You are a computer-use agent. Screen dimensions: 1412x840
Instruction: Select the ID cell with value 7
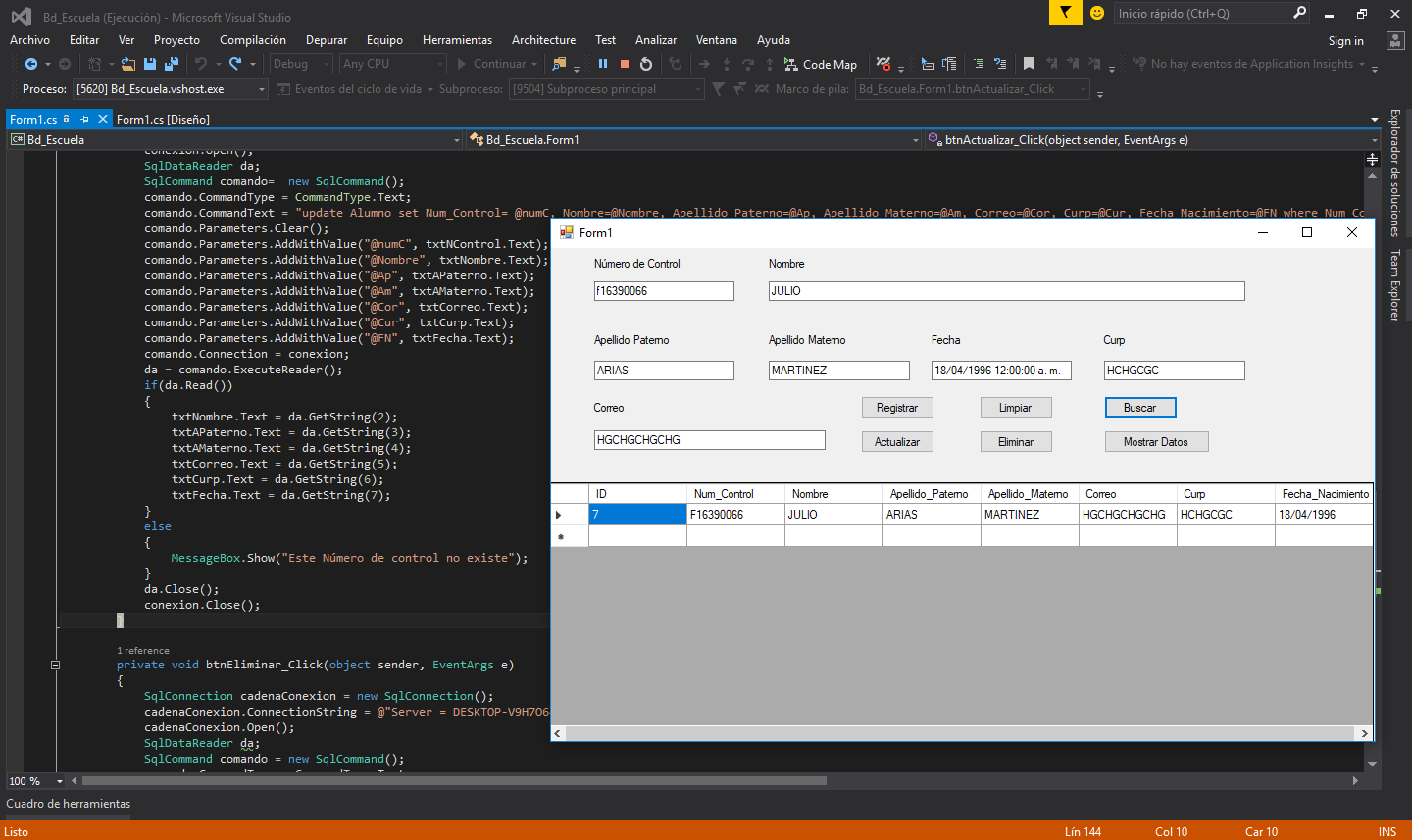coord(637,515)
